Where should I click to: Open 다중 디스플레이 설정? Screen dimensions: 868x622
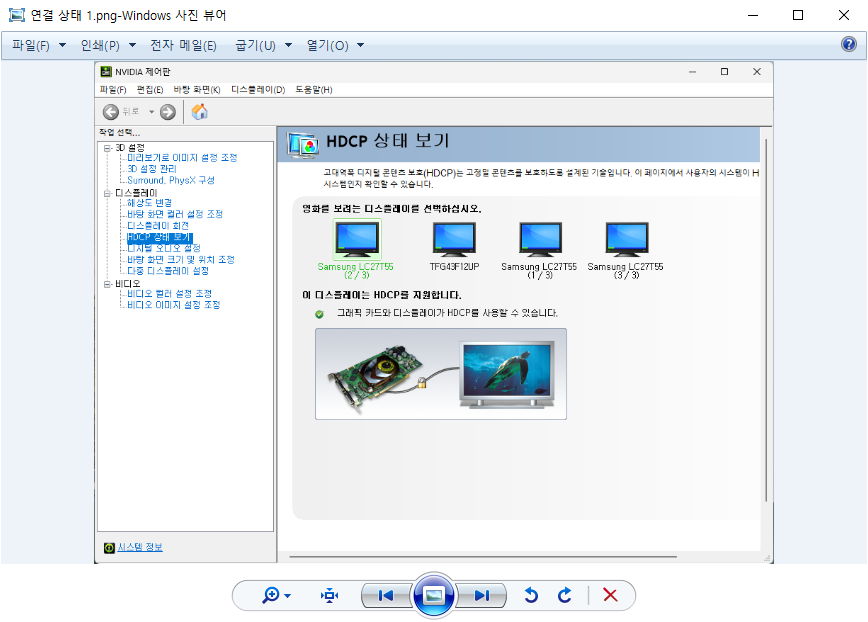(168, 271)
